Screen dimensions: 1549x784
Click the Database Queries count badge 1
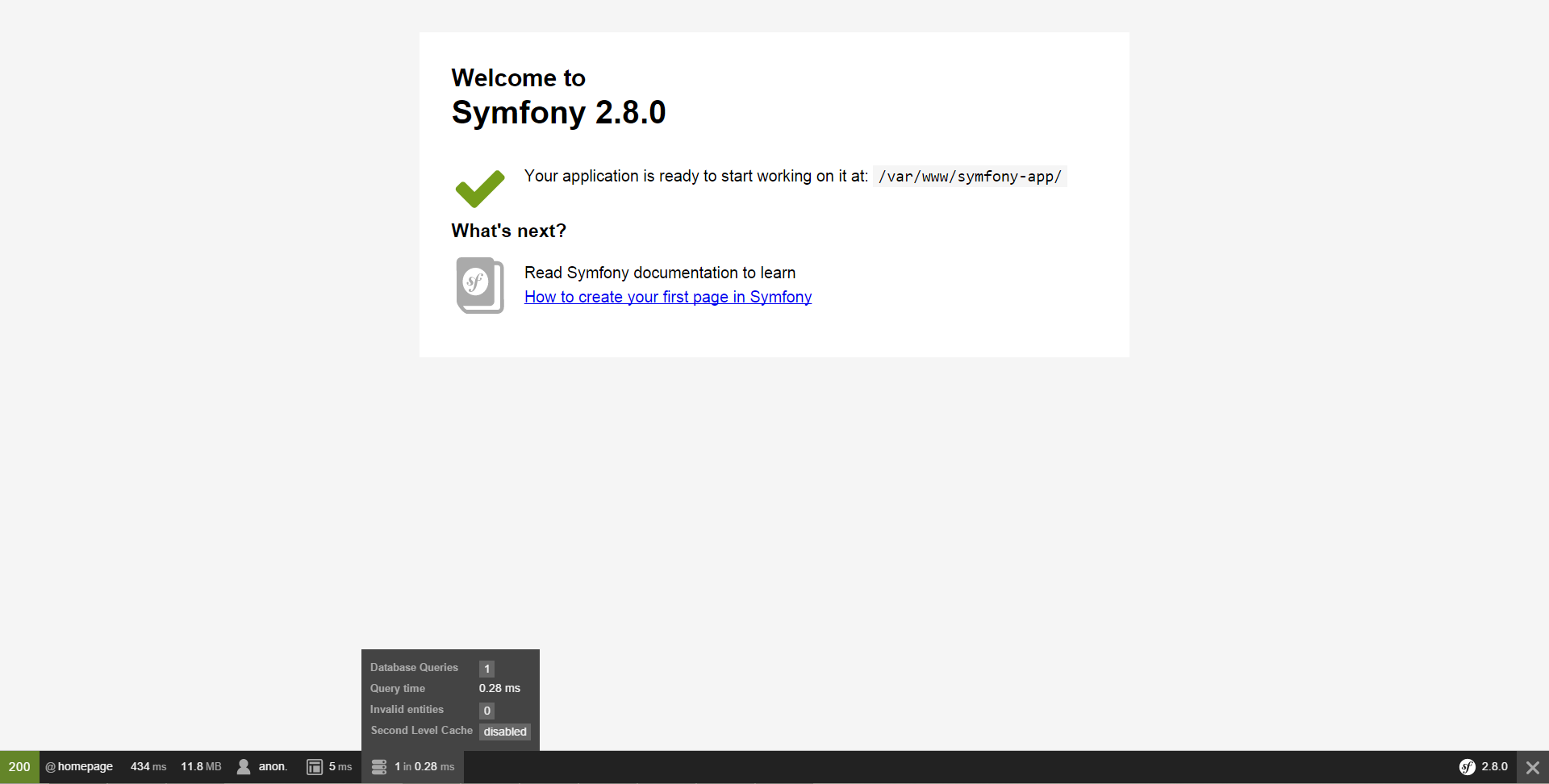486,669
